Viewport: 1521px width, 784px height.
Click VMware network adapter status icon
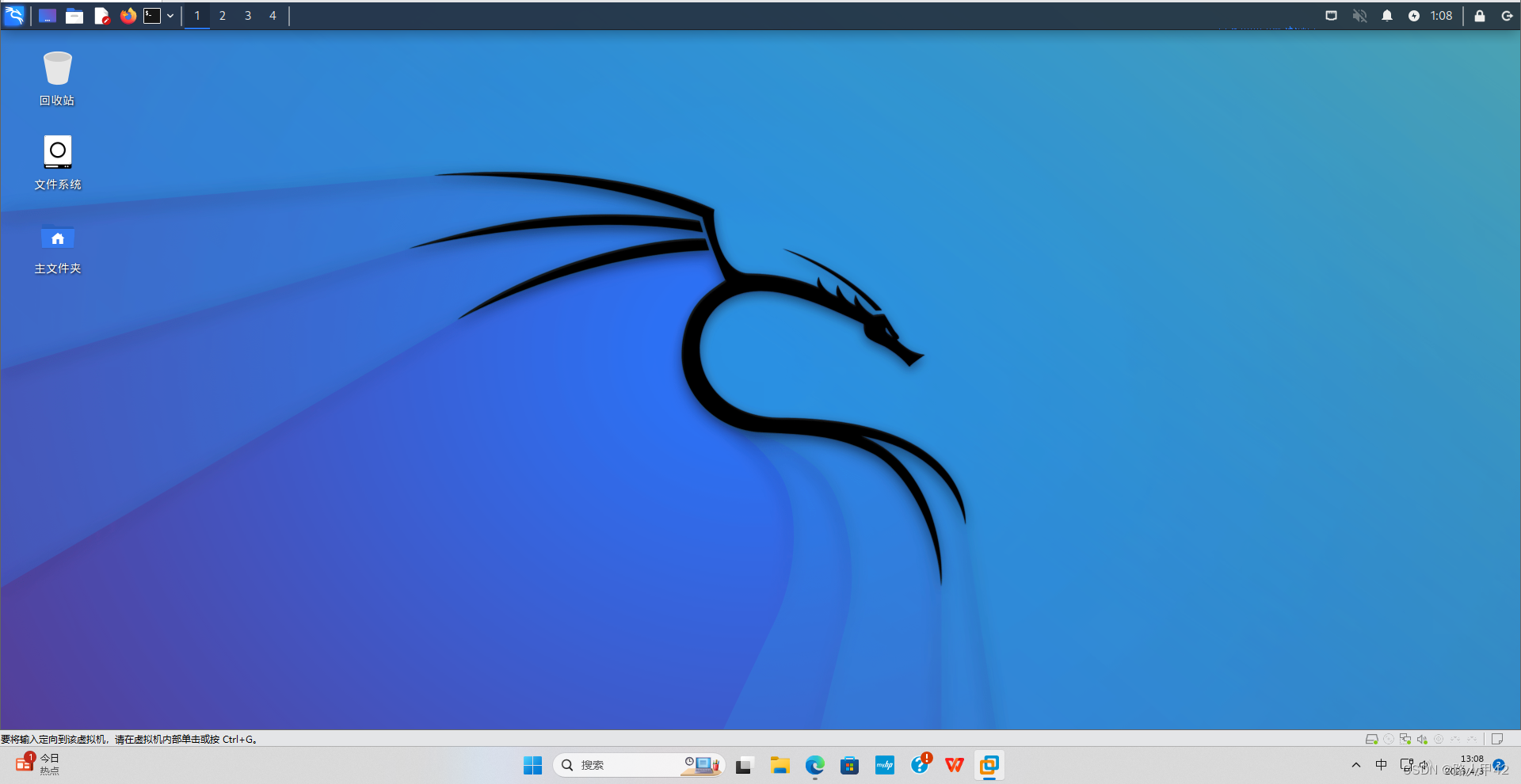click(x=1405, y=739)
